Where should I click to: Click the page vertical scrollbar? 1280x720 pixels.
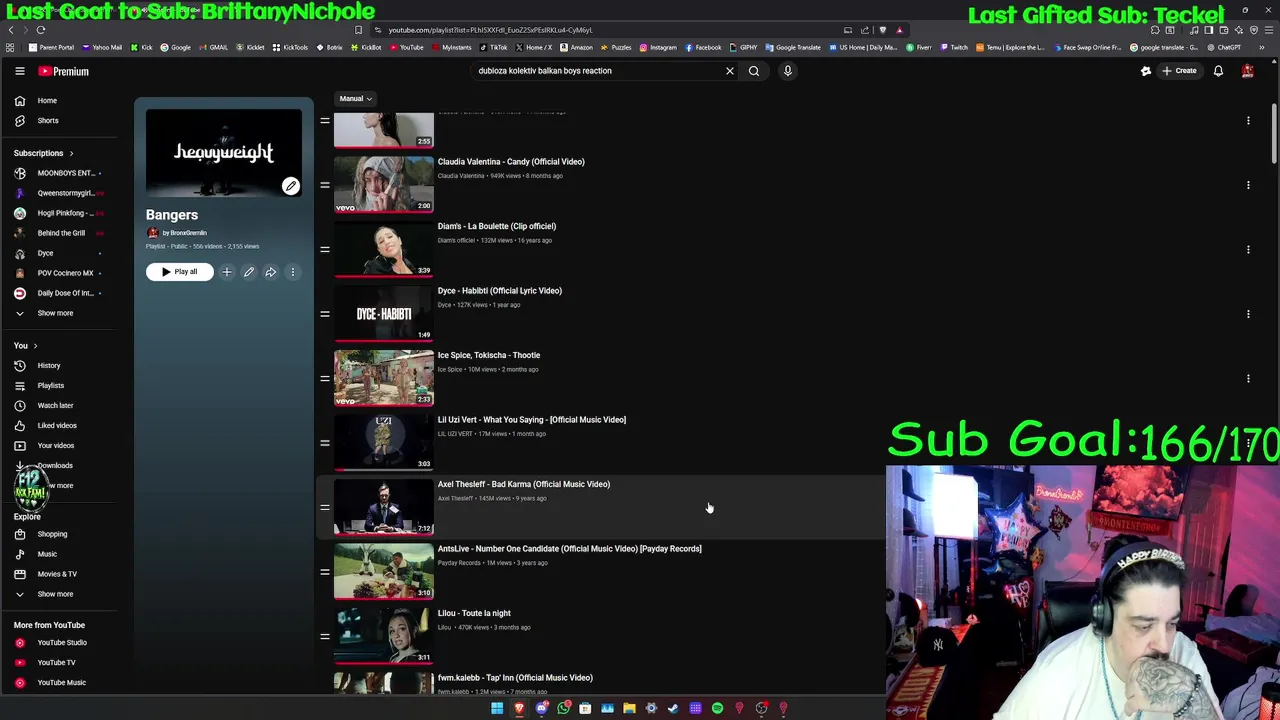click(1273, 133)
